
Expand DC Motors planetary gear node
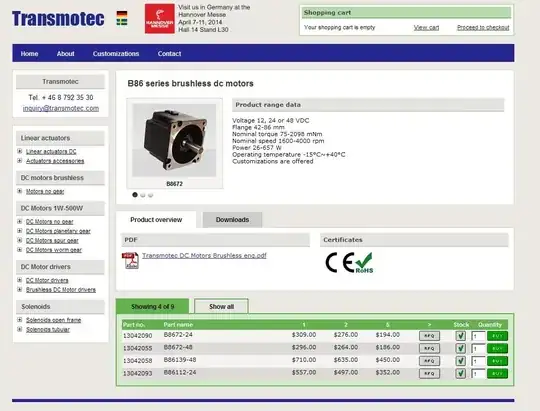pyautogui.click(x=20, y=230)
